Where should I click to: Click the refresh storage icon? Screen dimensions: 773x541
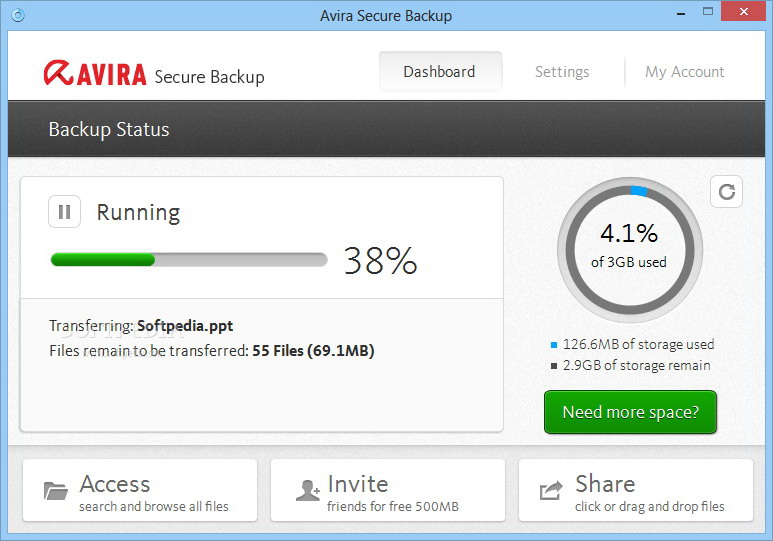coord(726,192)
